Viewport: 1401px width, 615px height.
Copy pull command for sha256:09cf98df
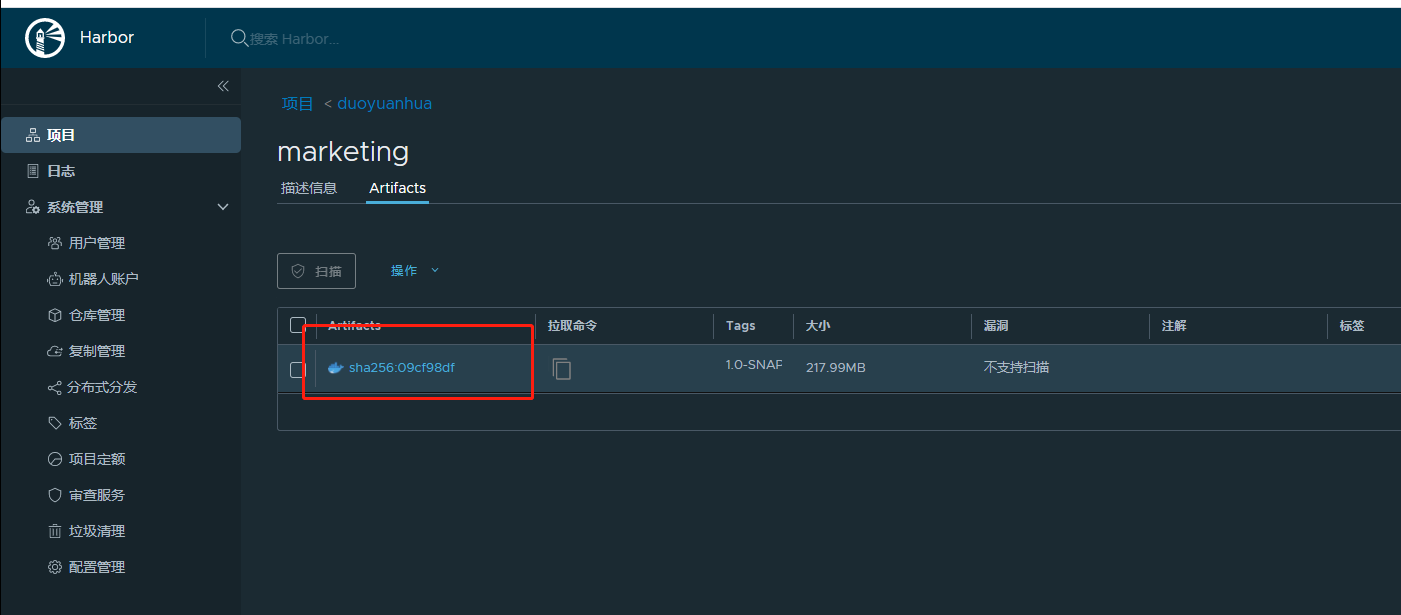coord(562,368)
